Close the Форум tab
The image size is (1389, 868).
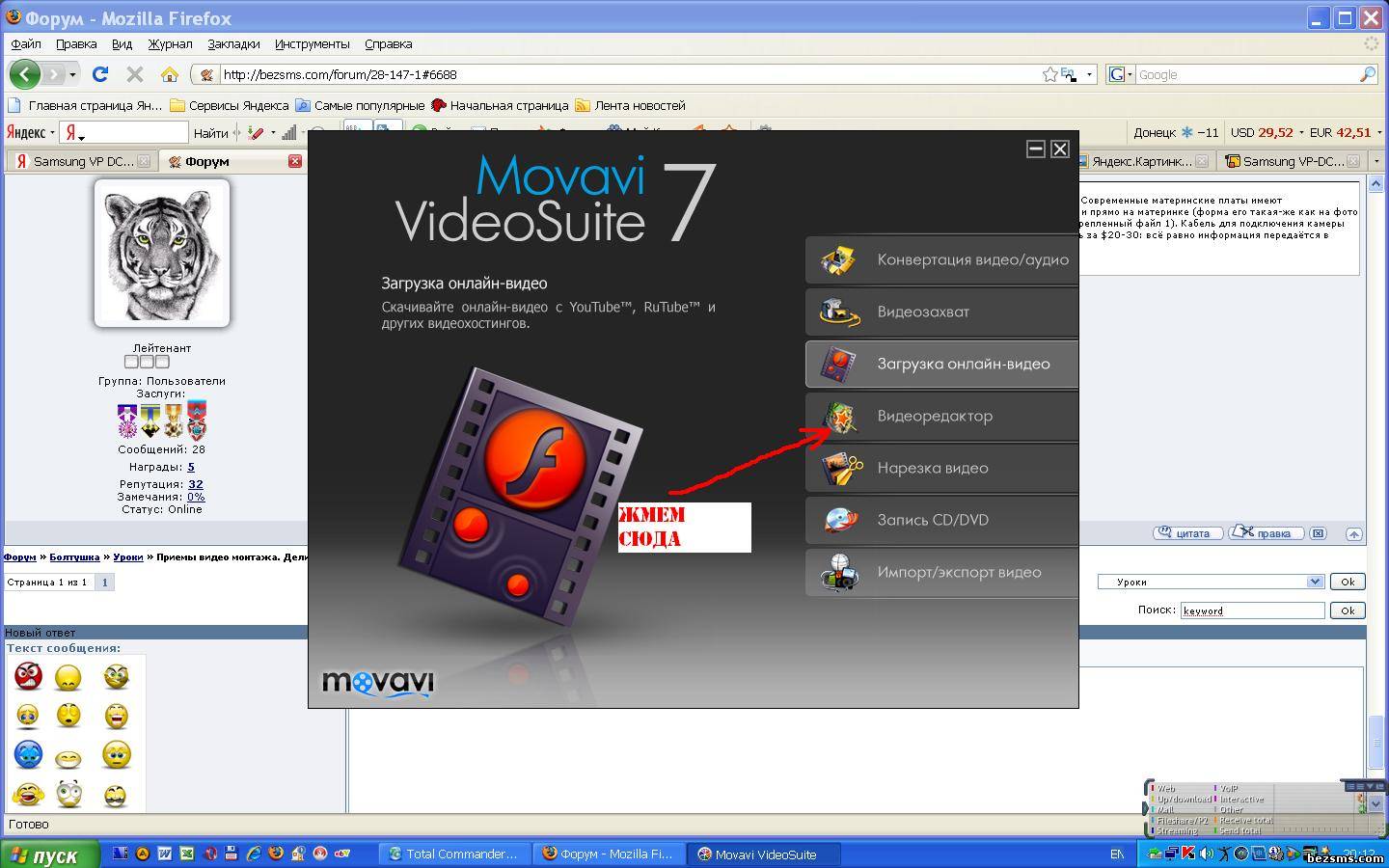295,161
